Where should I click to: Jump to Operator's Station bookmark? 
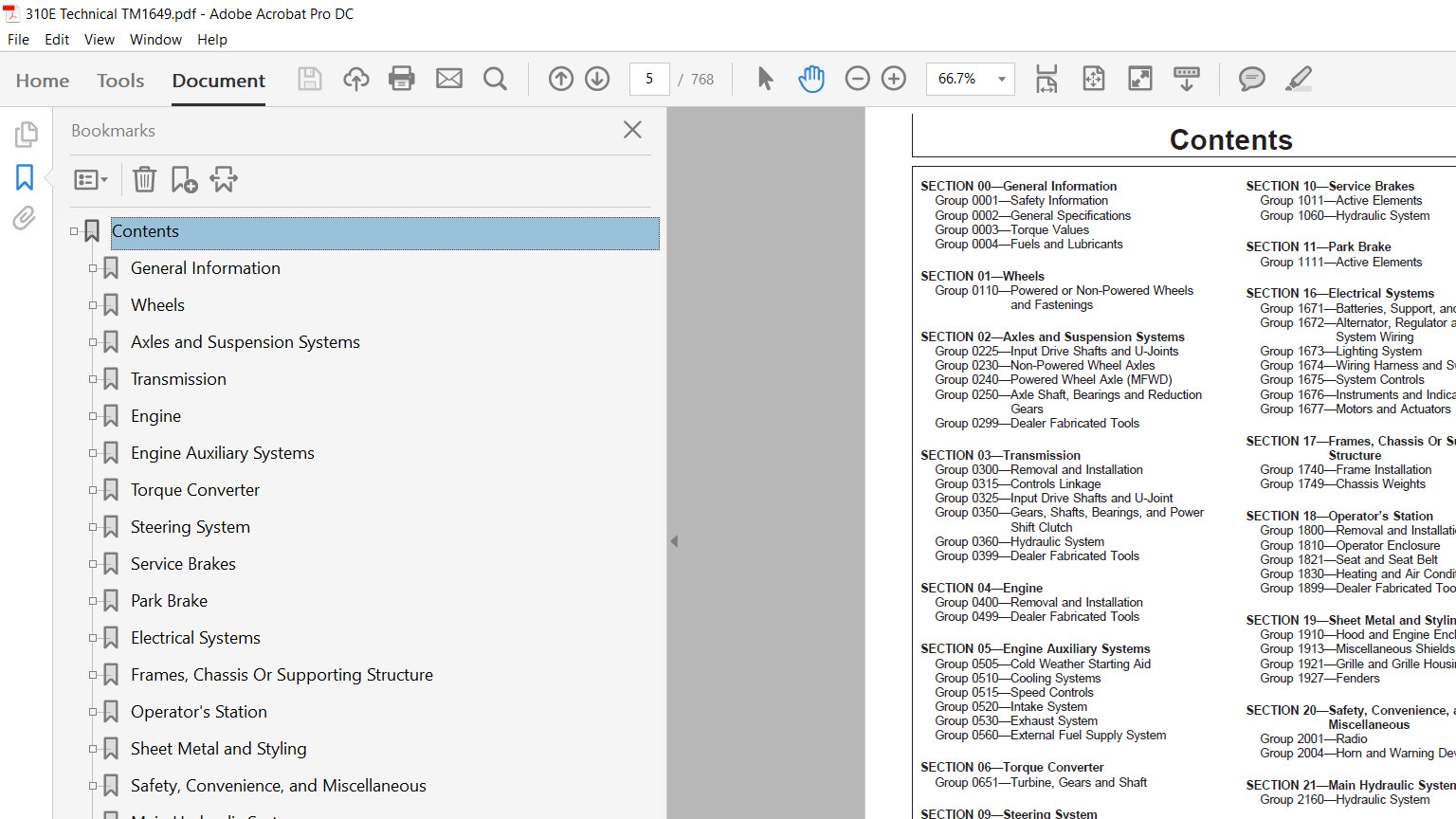pyautogui.click(x=199, y=712)
